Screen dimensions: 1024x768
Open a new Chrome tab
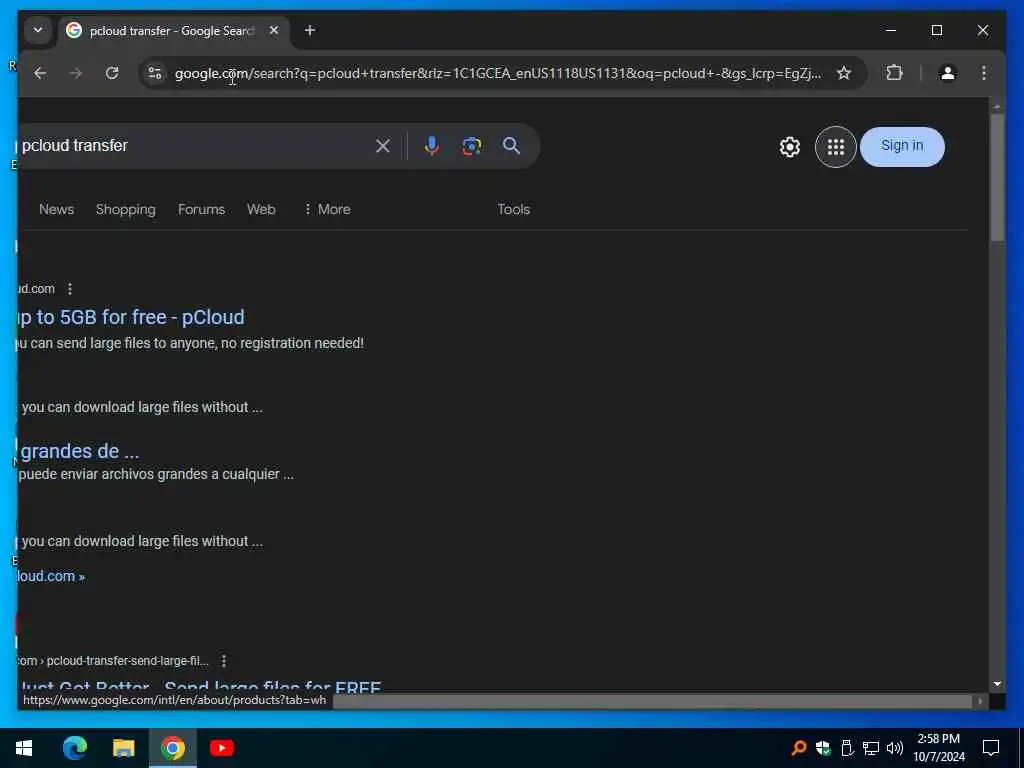pyautogui.click(x=310, y=30)
